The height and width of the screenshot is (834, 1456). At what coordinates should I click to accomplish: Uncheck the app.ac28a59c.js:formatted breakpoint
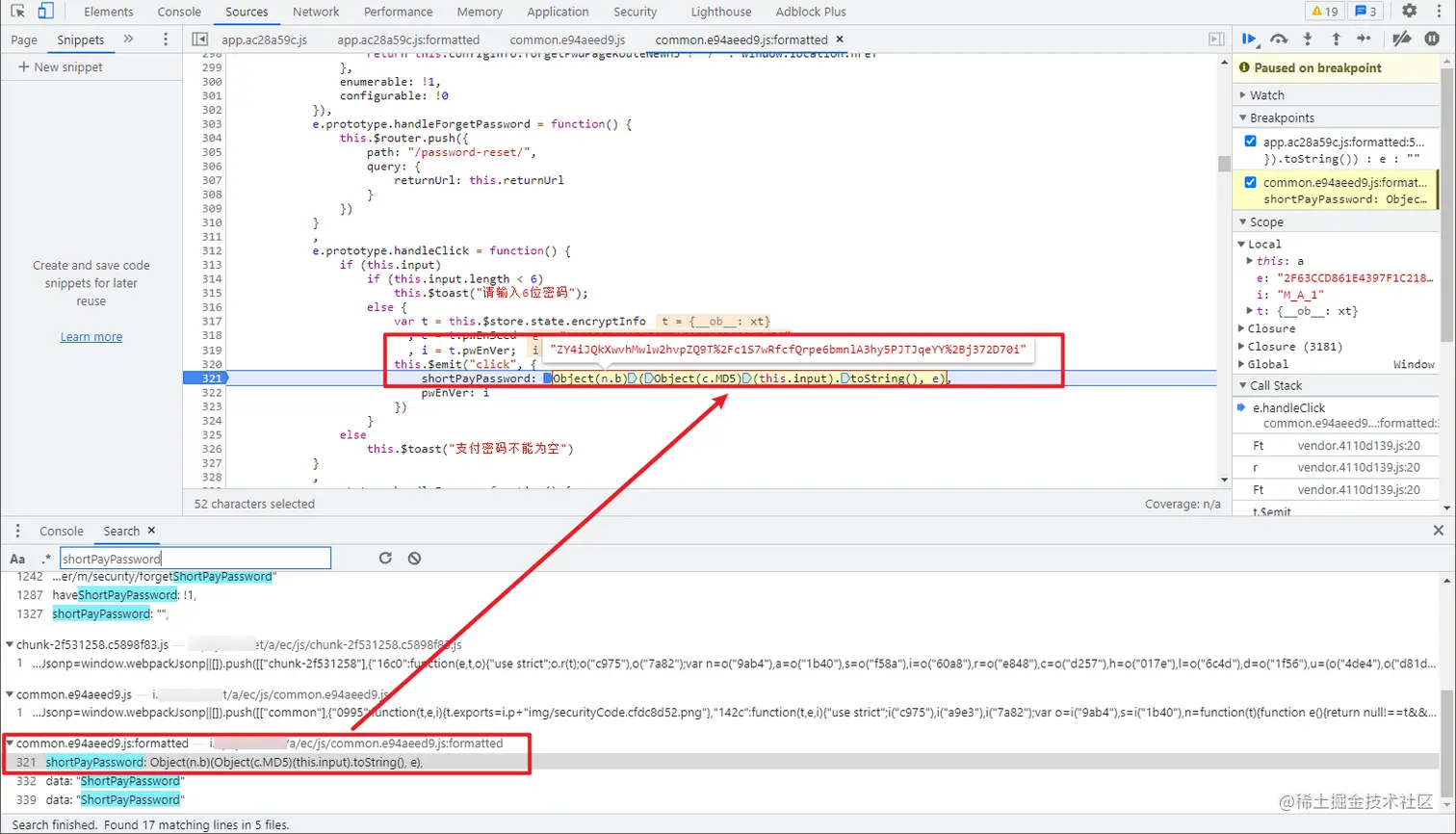coord(1250,142)
